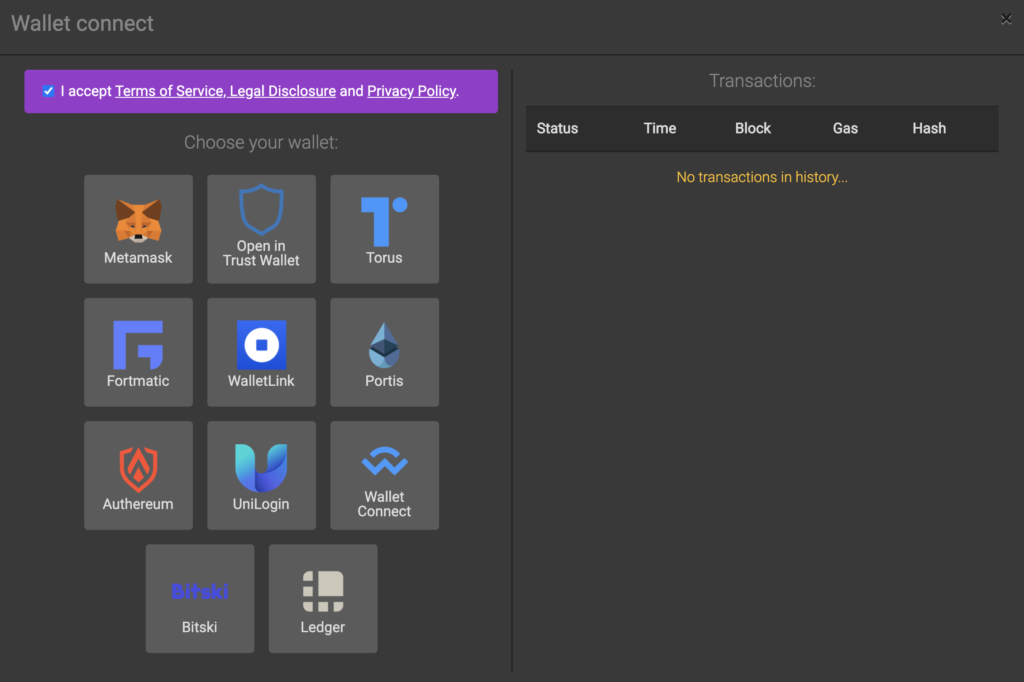Uncheck the I accept terms checkbox
Viewport: 1024px width, 682px height.
click(x=48, y=91)
